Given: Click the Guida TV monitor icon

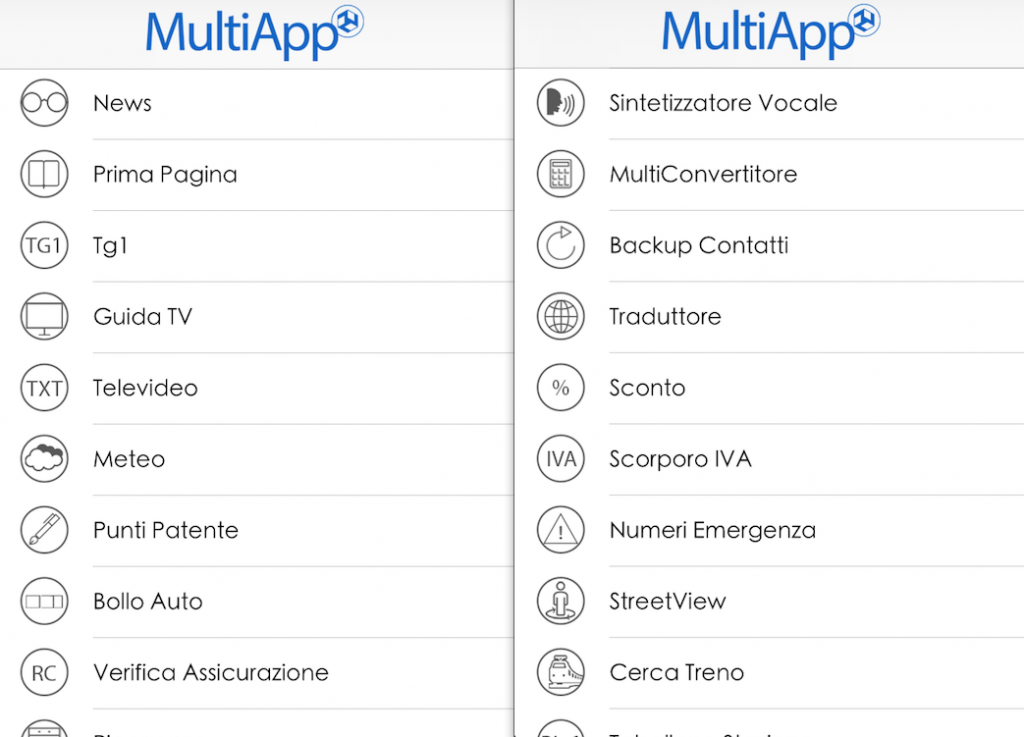Looking at the screenshot, I should 44,317.
